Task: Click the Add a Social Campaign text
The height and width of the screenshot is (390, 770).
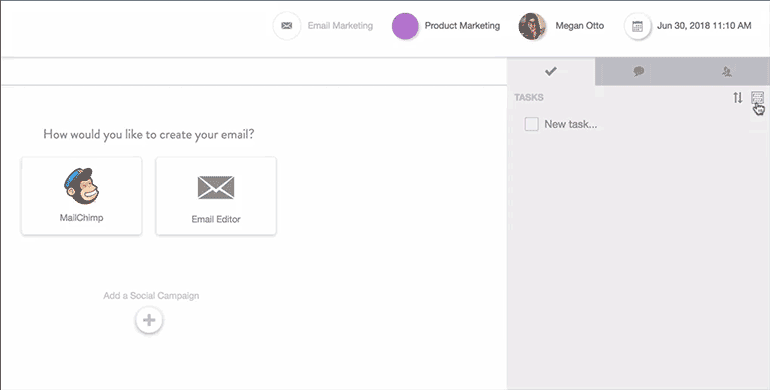Action: pyautogui.click(x=151, y=296)
